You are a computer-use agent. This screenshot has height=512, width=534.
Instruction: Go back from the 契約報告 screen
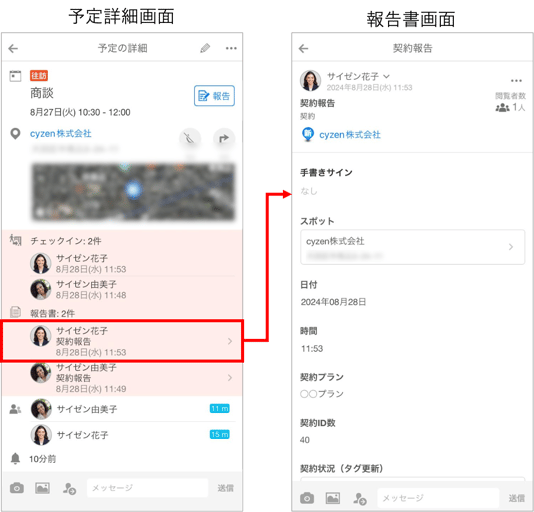[x=303, y=48]
